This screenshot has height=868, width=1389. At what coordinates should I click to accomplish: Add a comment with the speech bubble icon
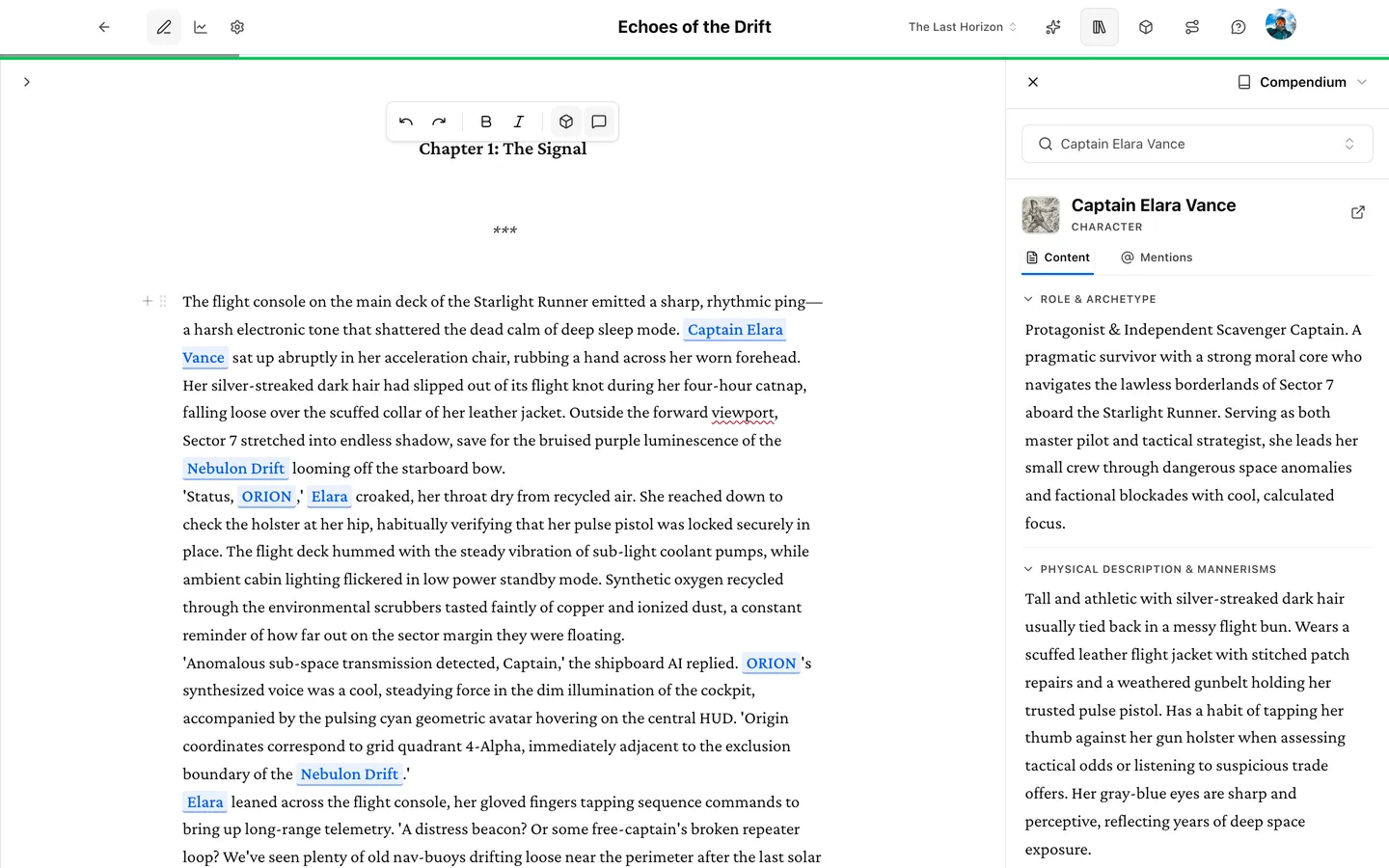point(599,122)
